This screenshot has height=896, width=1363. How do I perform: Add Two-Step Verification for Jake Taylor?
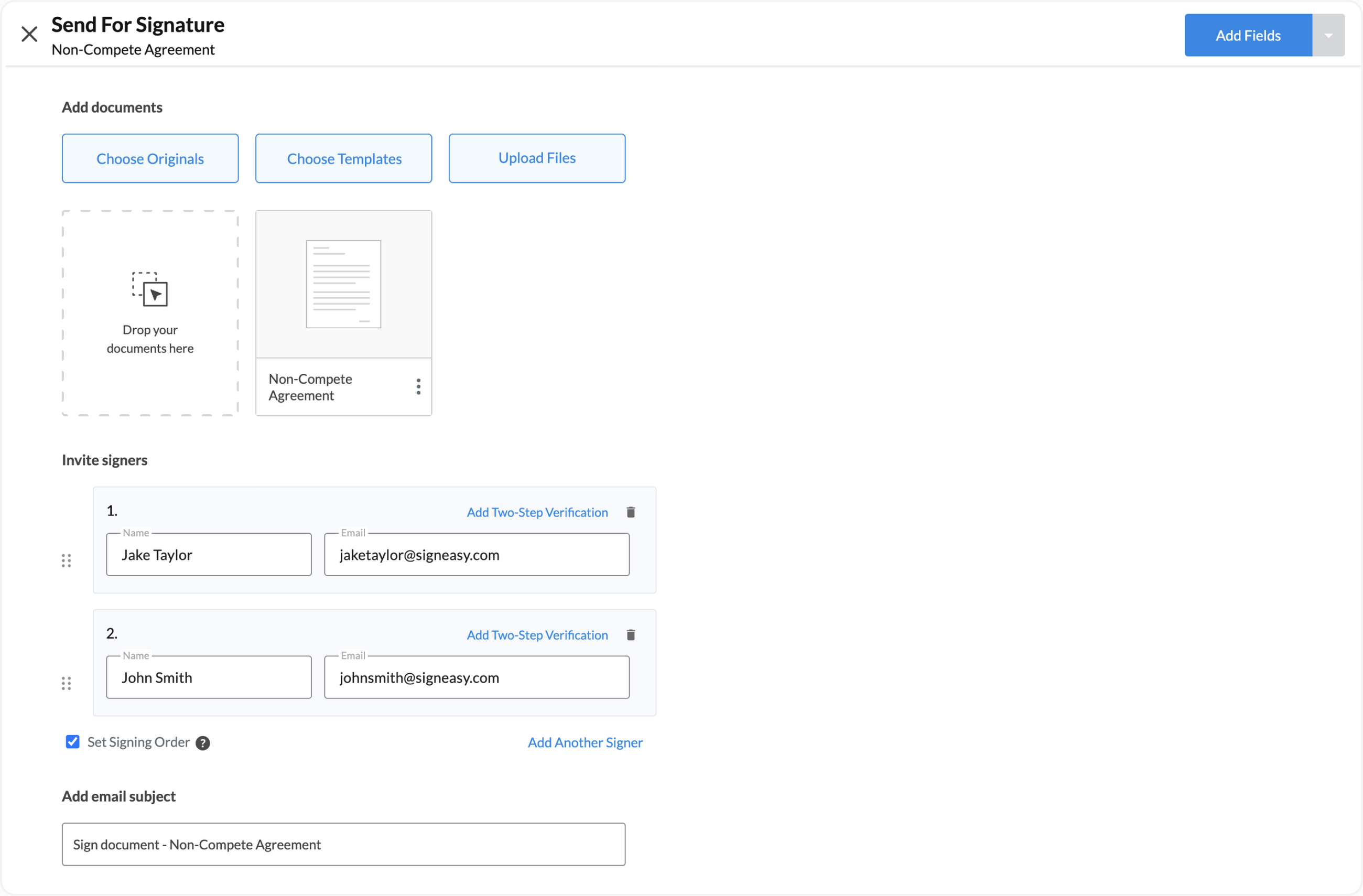[x=537, y=512]
